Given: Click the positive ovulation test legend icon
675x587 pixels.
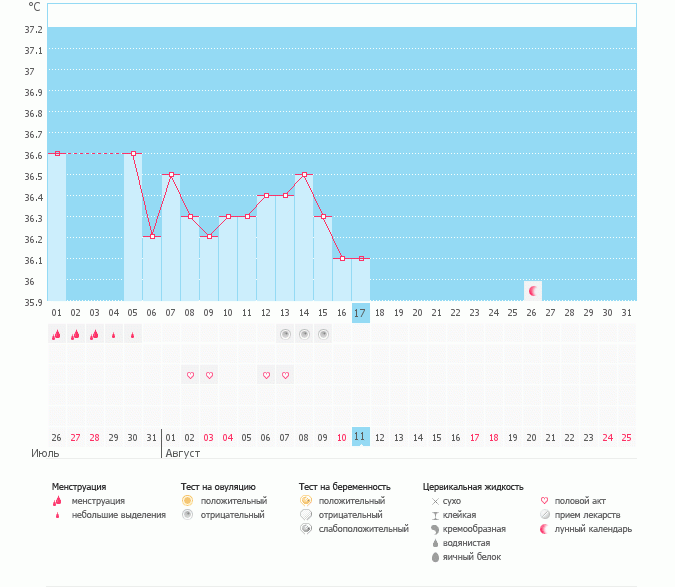Looking at the screenshot, I should tap(186, 500).
